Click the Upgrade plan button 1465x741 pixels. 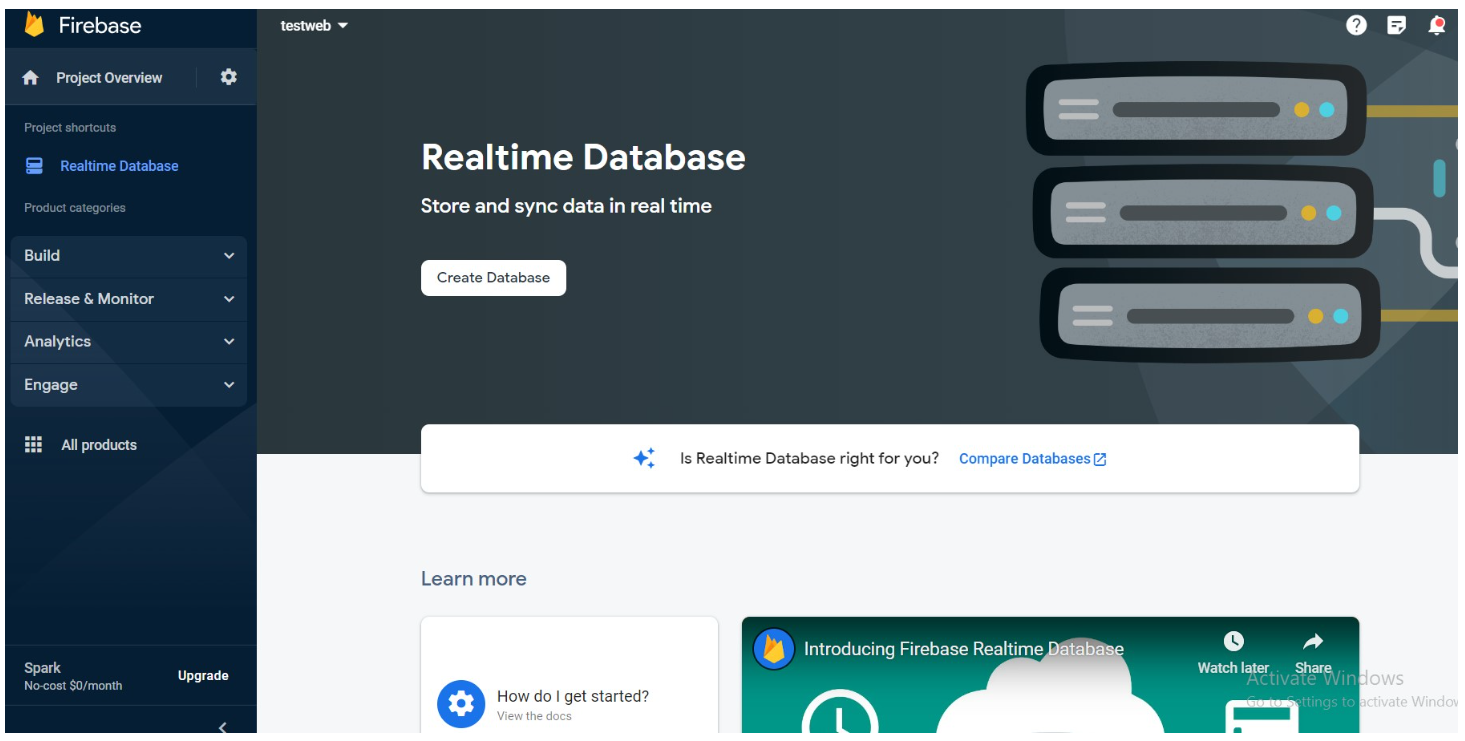[x=203, y=676]
